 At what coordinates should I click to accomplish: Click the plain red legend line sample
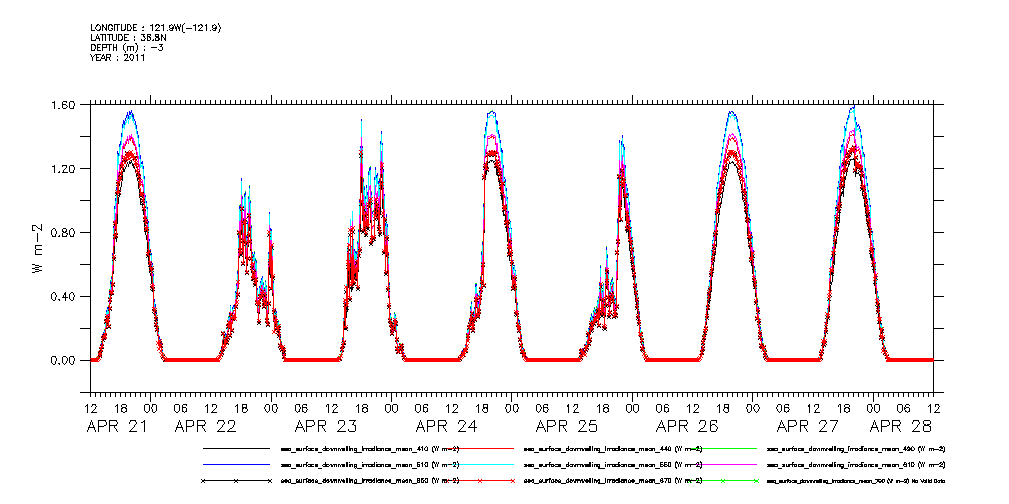pyautogui.click(x=479, y=447)
